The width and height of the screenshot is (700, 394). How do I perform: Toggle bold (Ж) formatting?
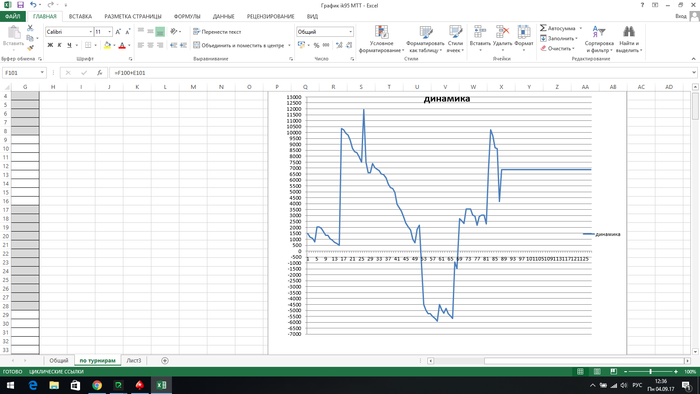tap(50, 45)
